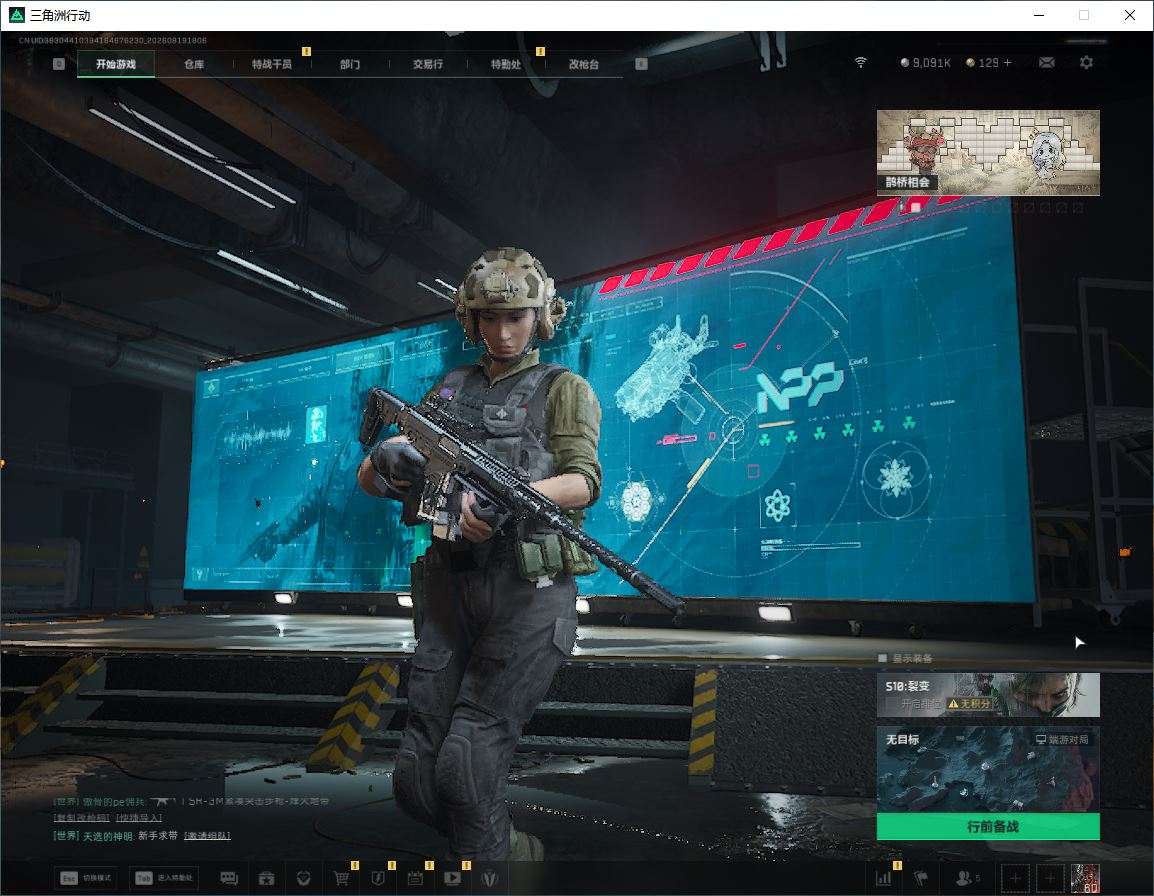Open the player avatar in bottom corner

(x=1085, y=878)
